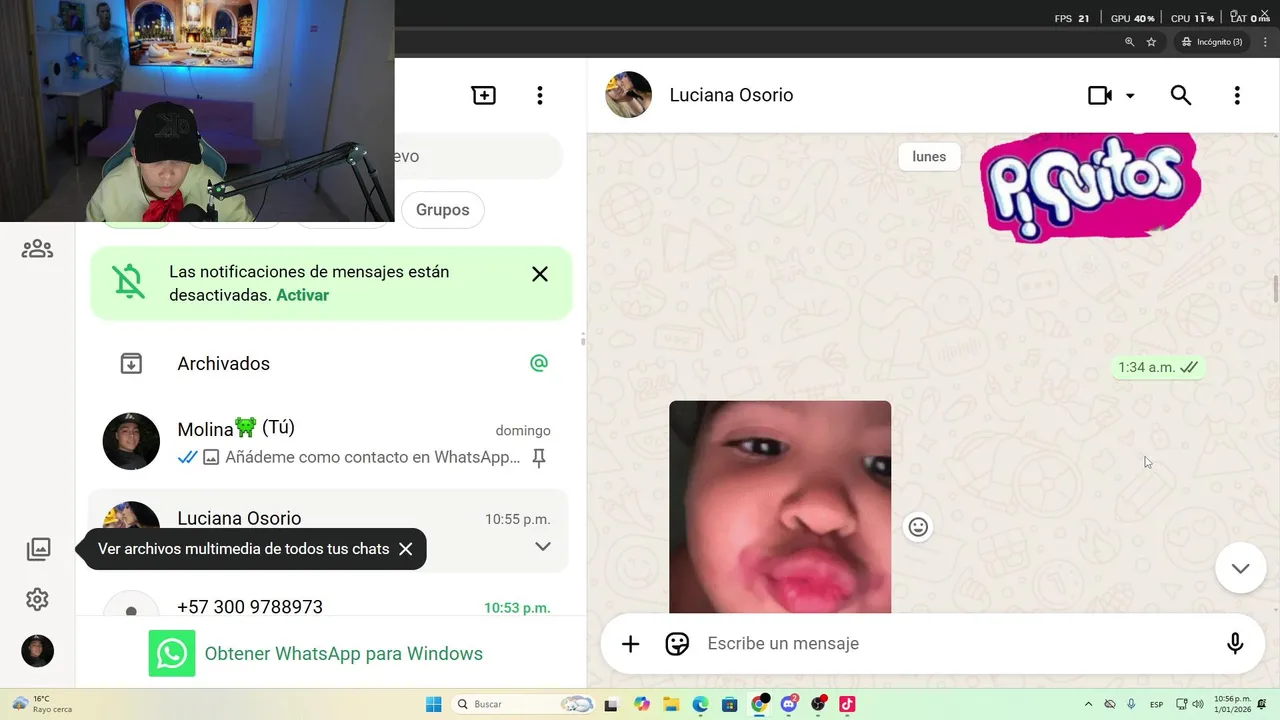
Task: Open the attach plus menu
Action: (630, 644)
